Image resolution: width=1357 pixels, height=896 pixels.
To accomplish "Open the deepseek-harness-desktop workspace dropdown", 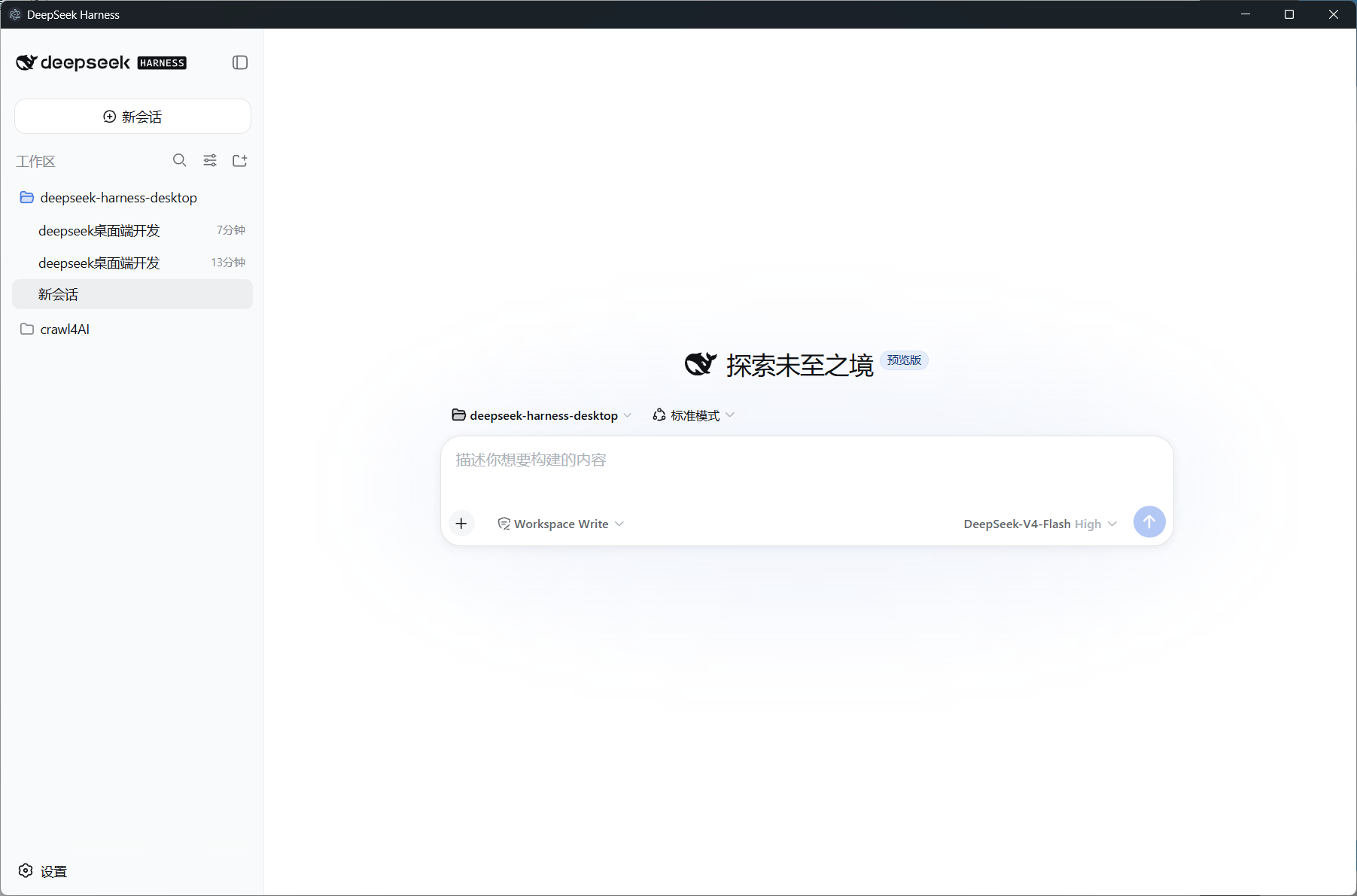I will coord(541,415).
